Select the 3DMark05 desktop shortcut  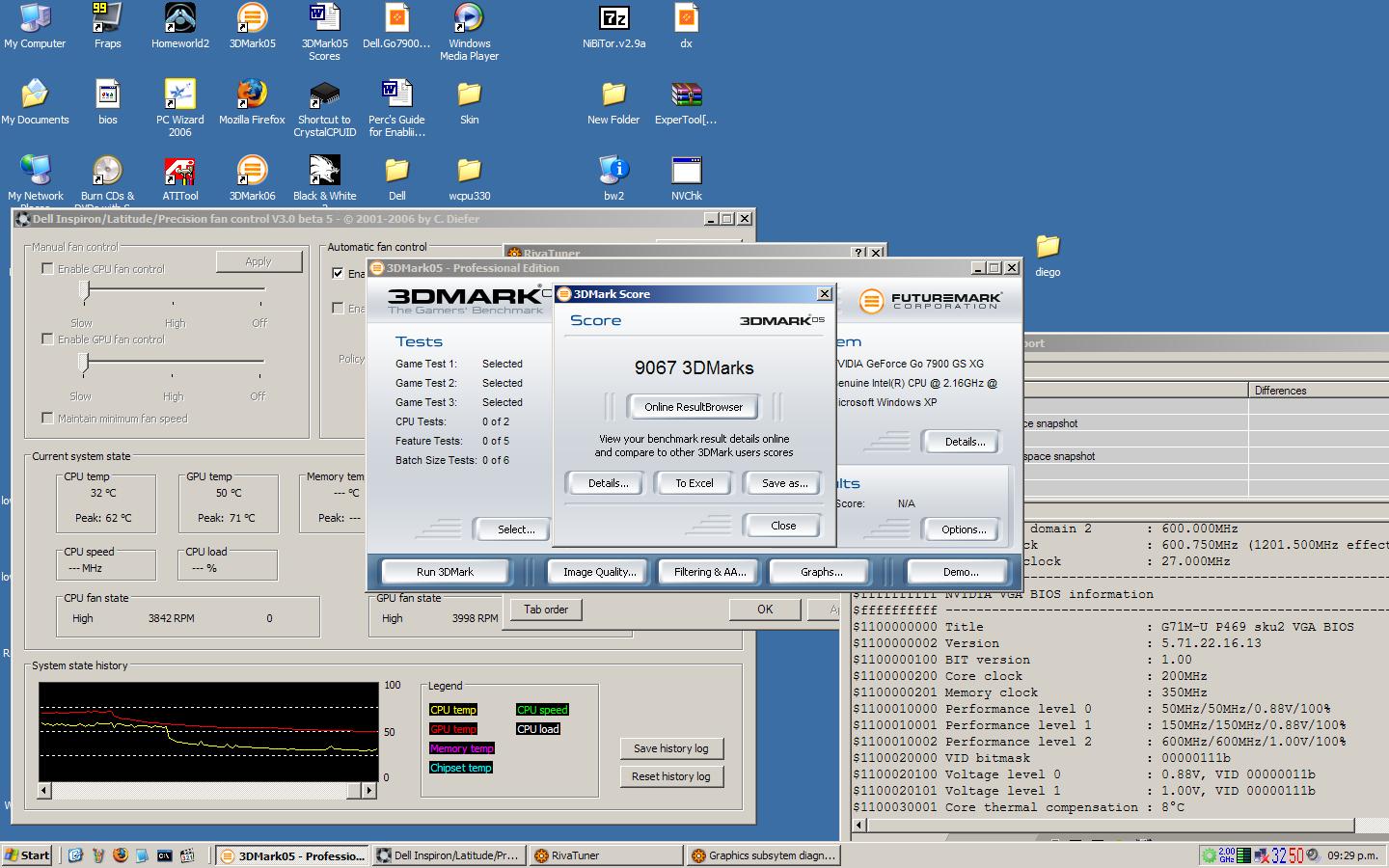tap(252, 25)
